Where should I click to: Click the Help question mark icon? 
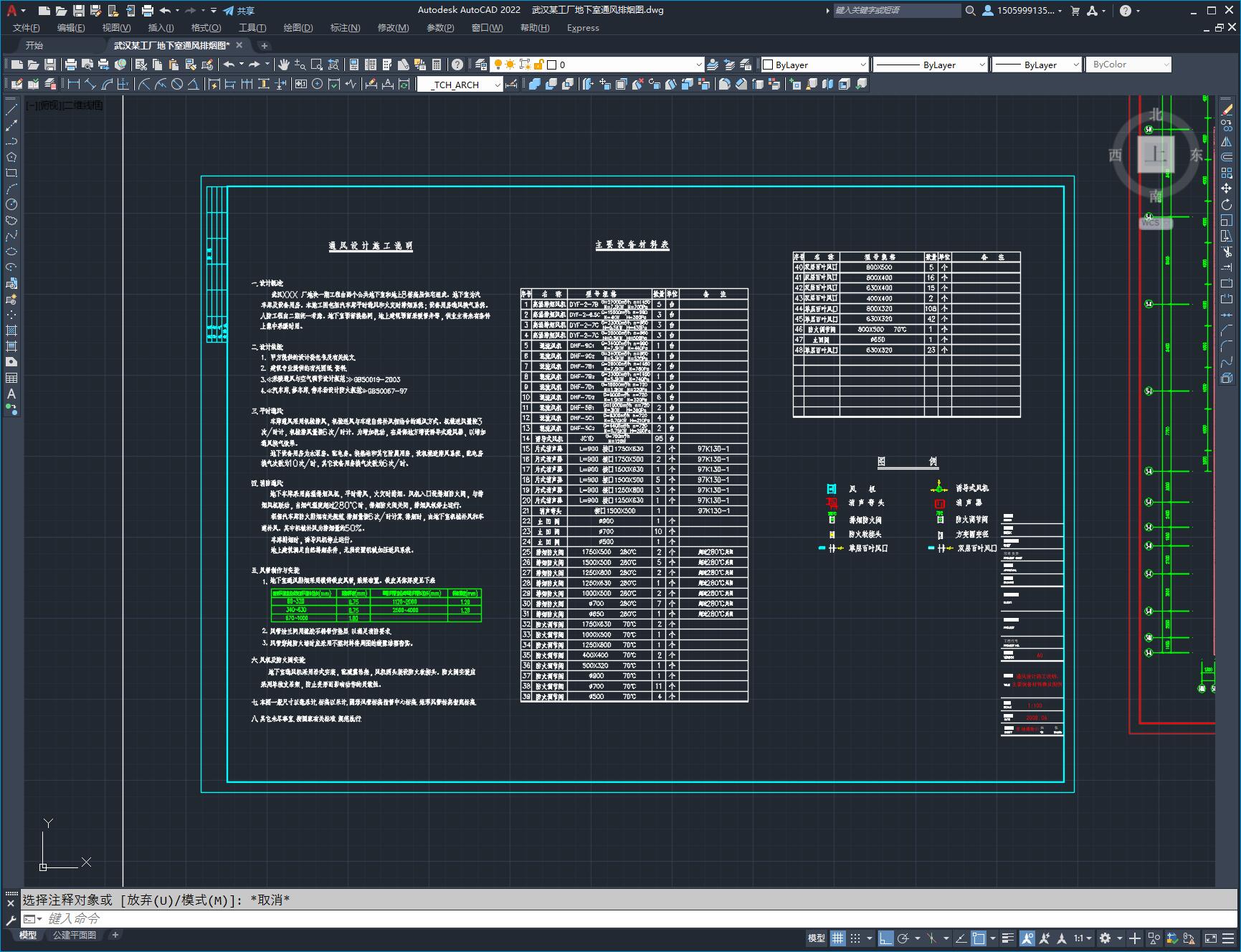[1126, 11]
